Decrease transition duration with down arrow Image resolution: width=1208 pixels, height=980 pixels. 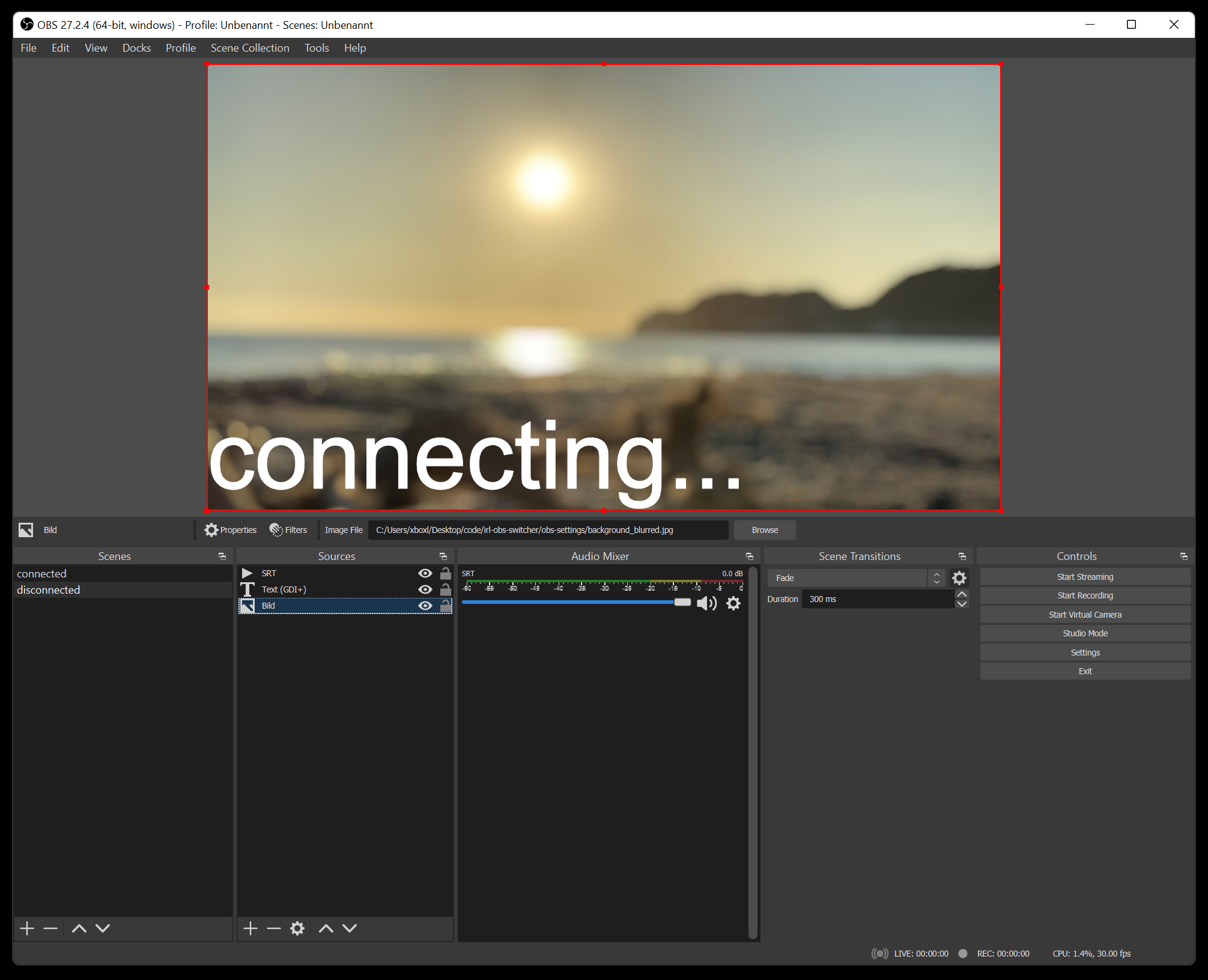click(962, 604)
